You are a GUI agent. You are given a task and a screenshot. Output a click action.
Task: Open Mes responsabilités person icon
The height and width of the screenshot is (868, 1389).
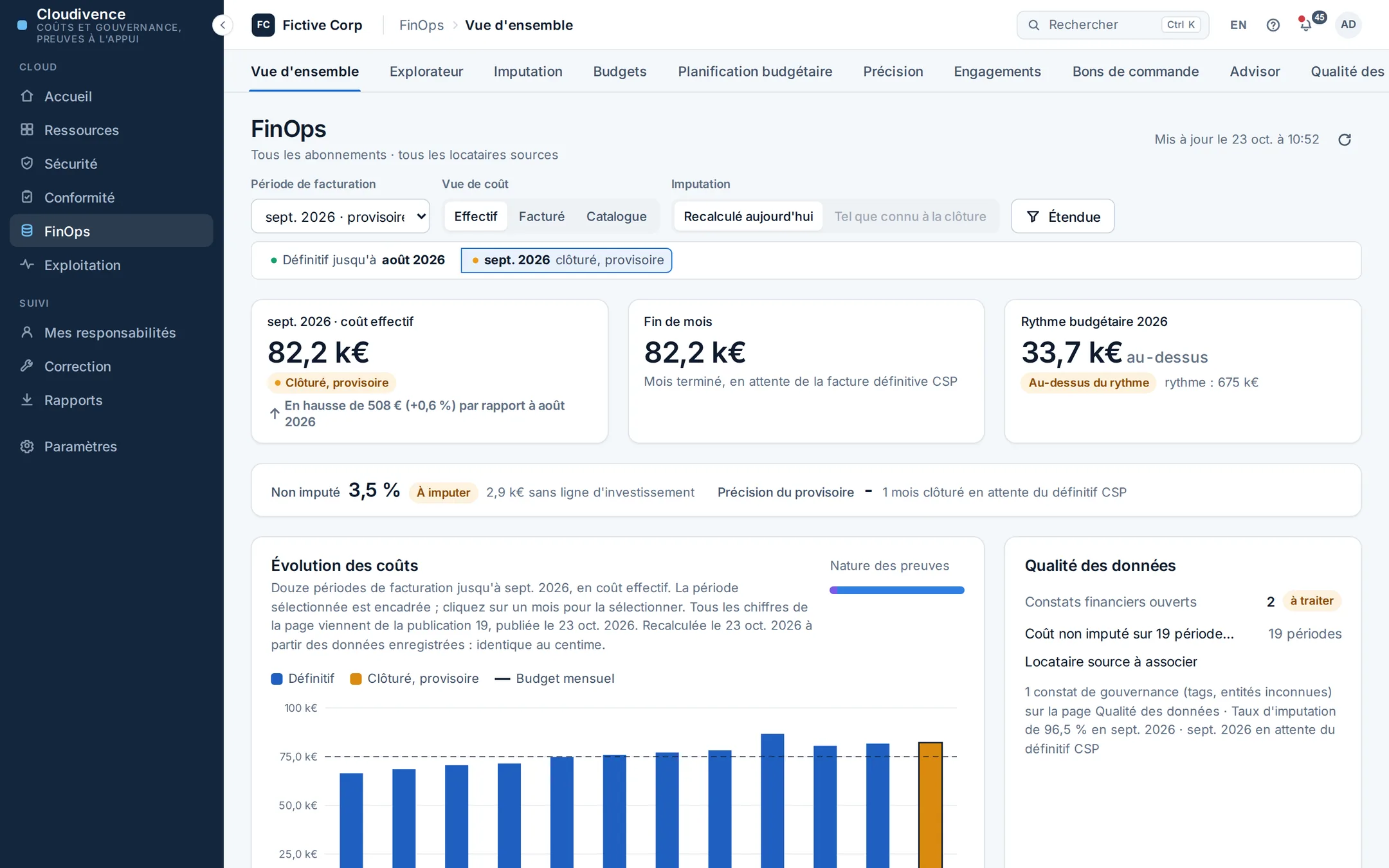pos(27,332)
